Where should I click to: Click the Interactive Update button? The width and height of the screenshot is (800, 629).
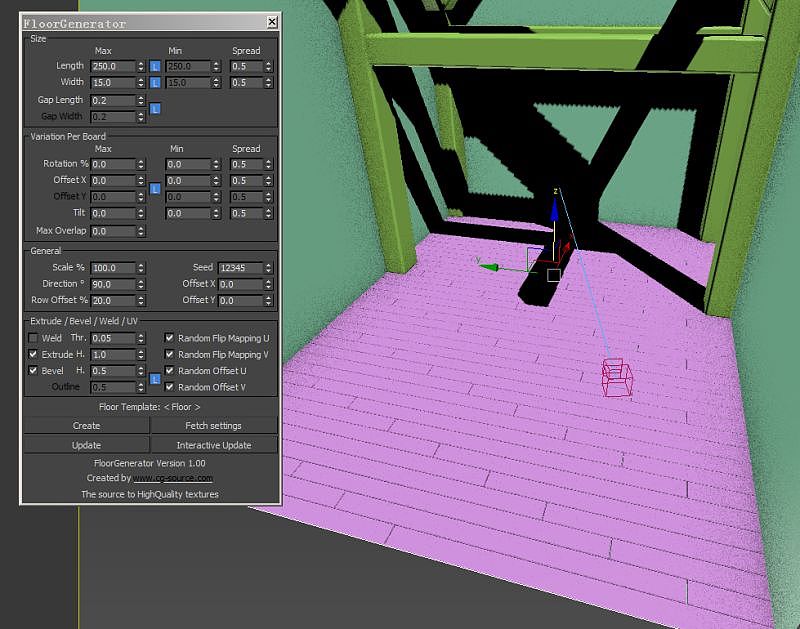(214, 445)
